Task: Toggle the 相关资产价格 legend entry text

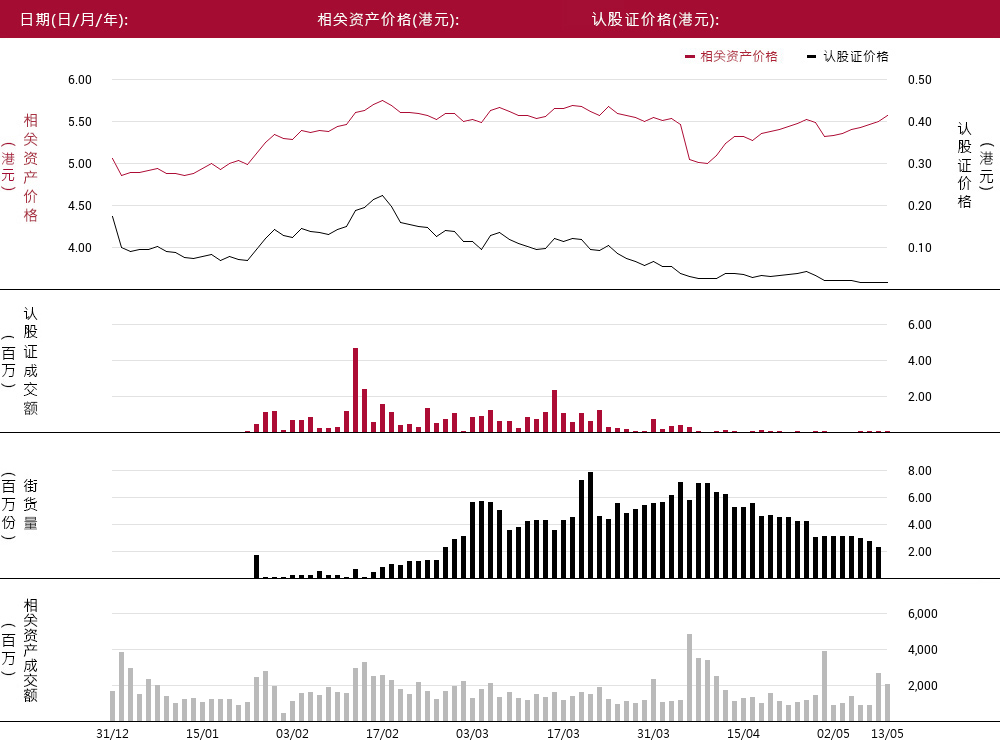Action: tap(739, 56)
